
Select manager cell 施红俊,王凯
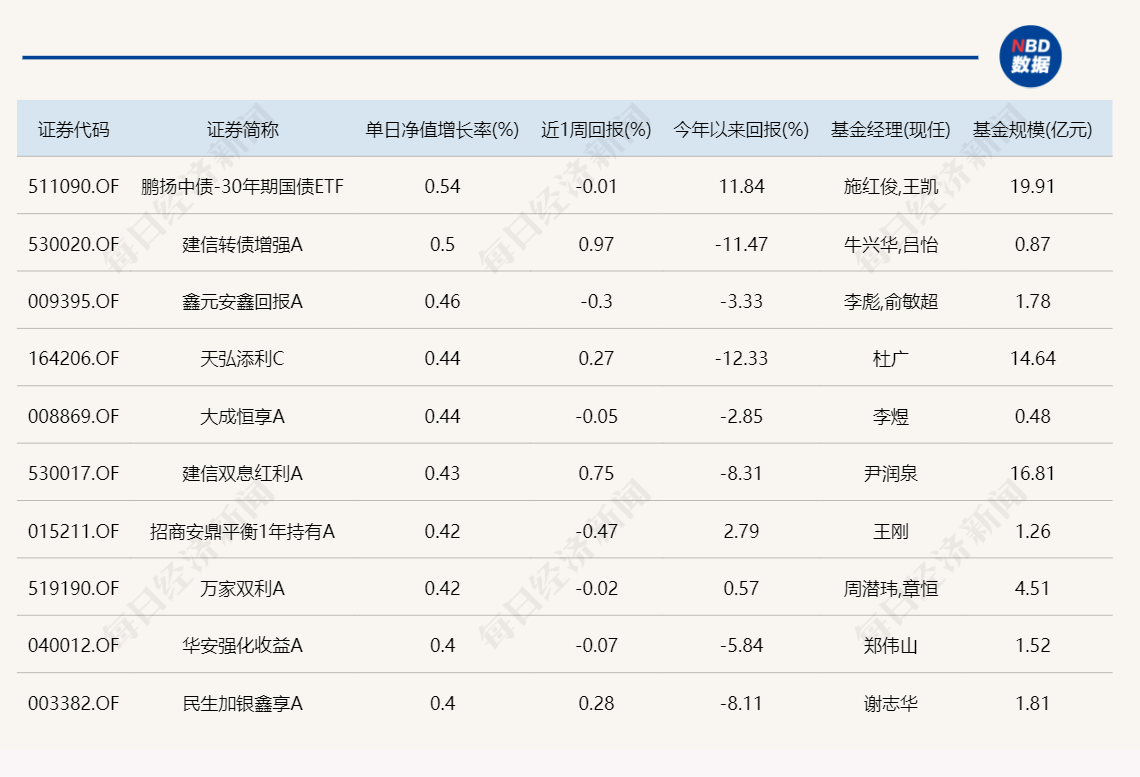[x=891, y=187]
